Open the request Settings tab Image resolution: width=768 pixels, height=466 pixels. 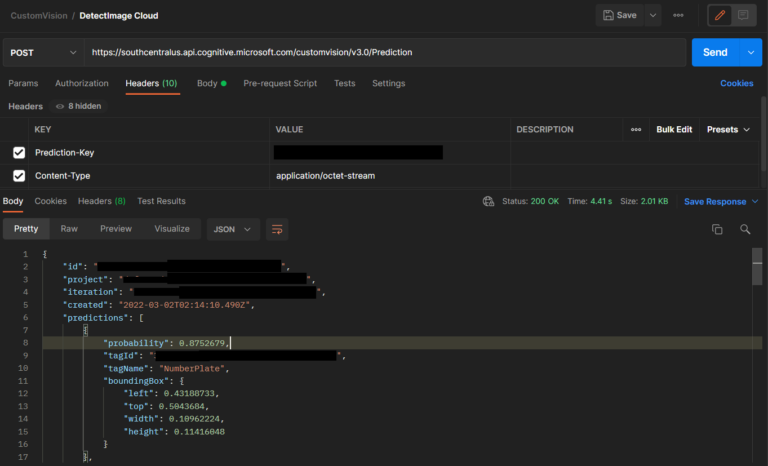pos(388,83)
